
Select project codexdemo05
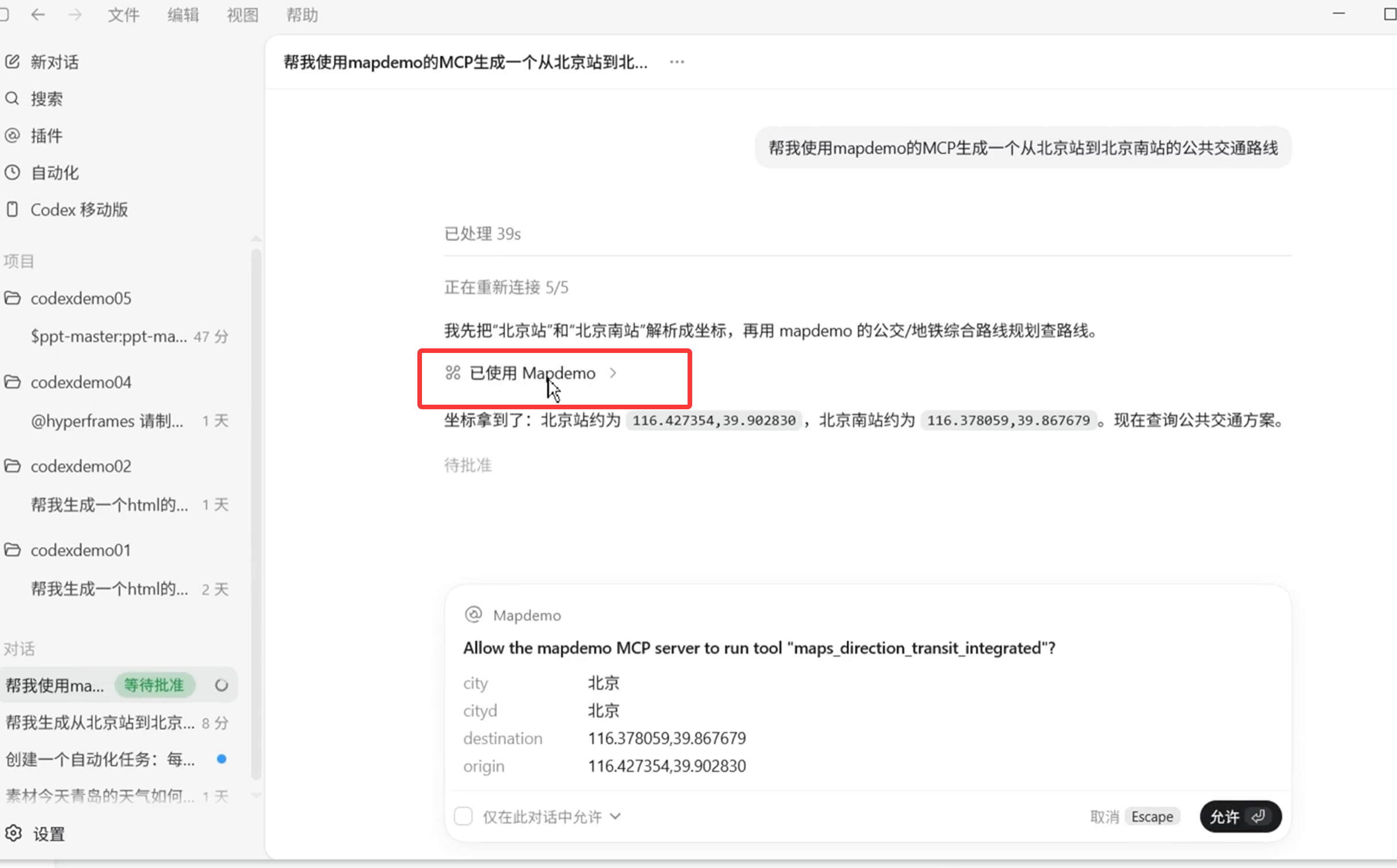click(81, 298)
